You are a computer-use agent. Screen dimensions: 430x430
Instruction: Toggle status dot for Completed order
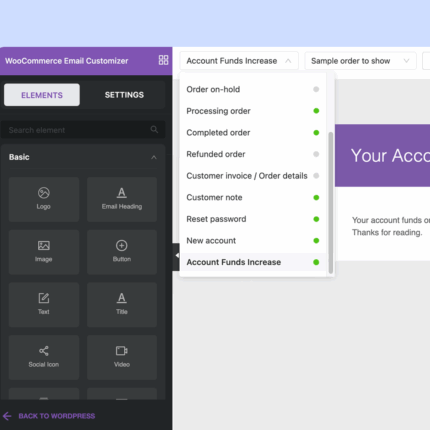pyautogui.click(x=316, y=133)
